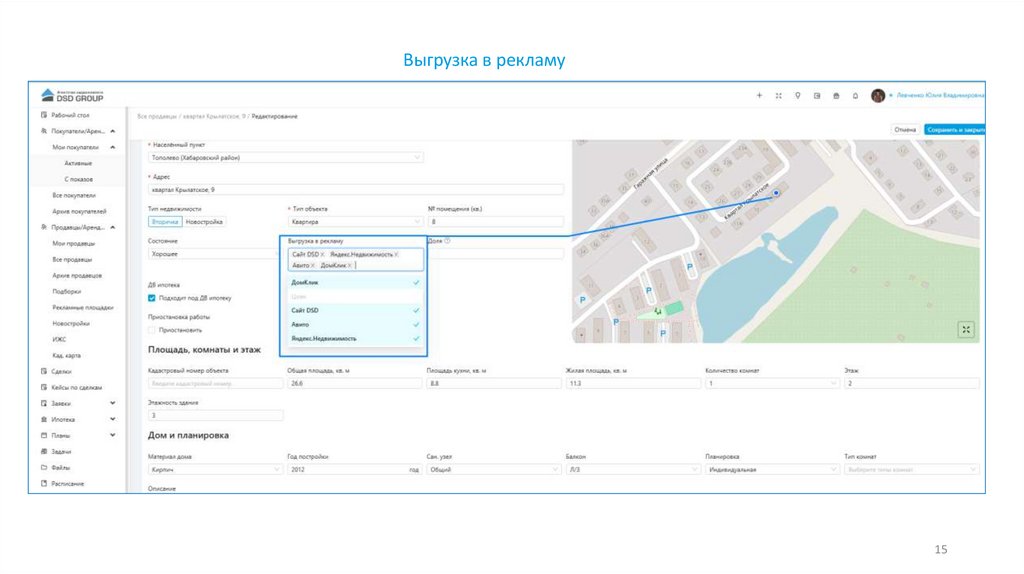Open the Количество комнат dropdown
1024x574 pixels.
pos(772,383)
